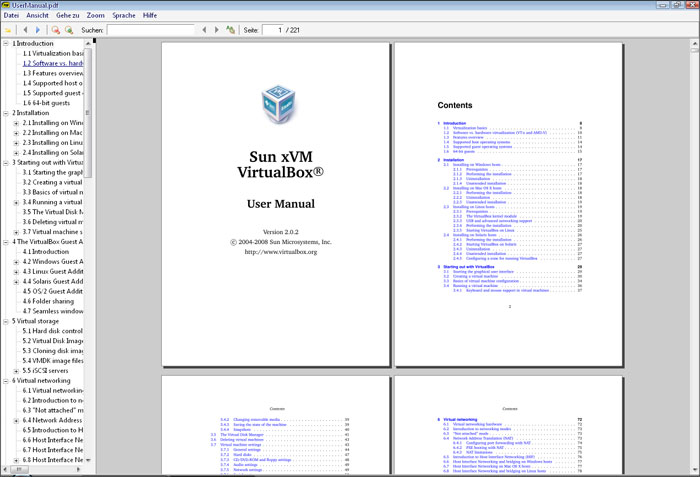
Task: Open the Zoom menu
Action: coord(95,16)
